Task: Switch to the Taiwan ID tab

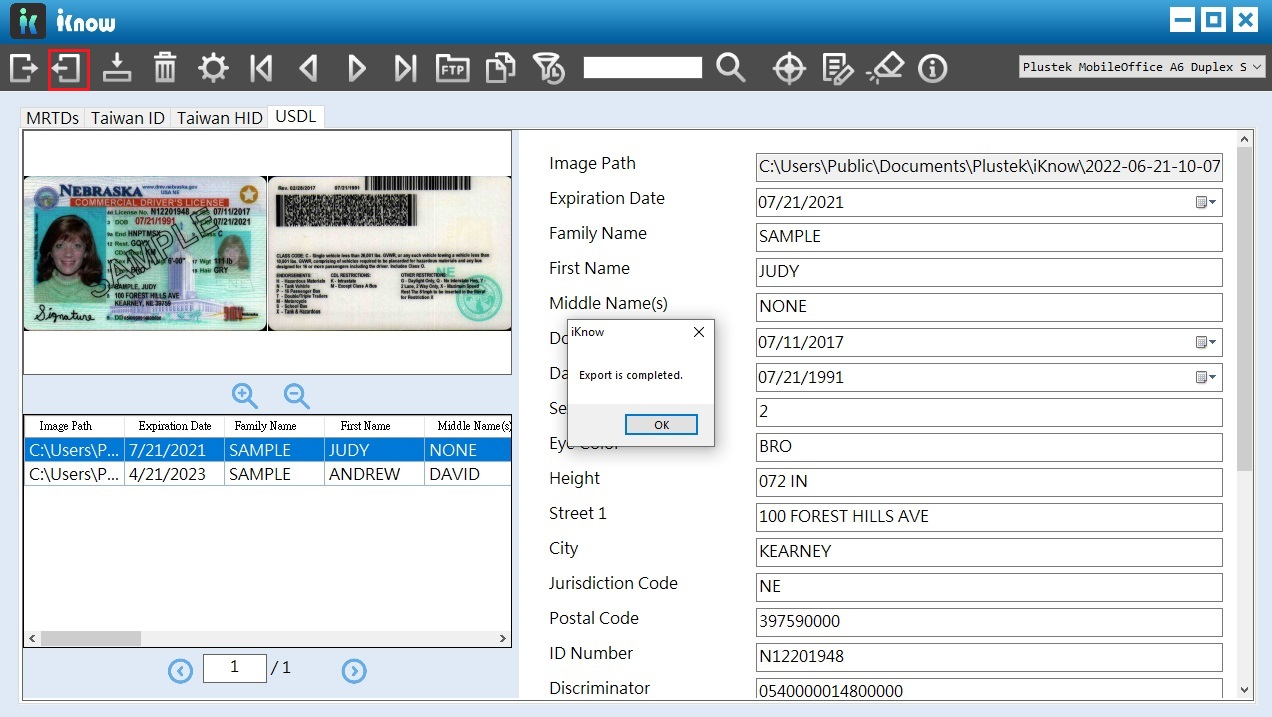Action: pyautogui.click(x=128, y=118)
